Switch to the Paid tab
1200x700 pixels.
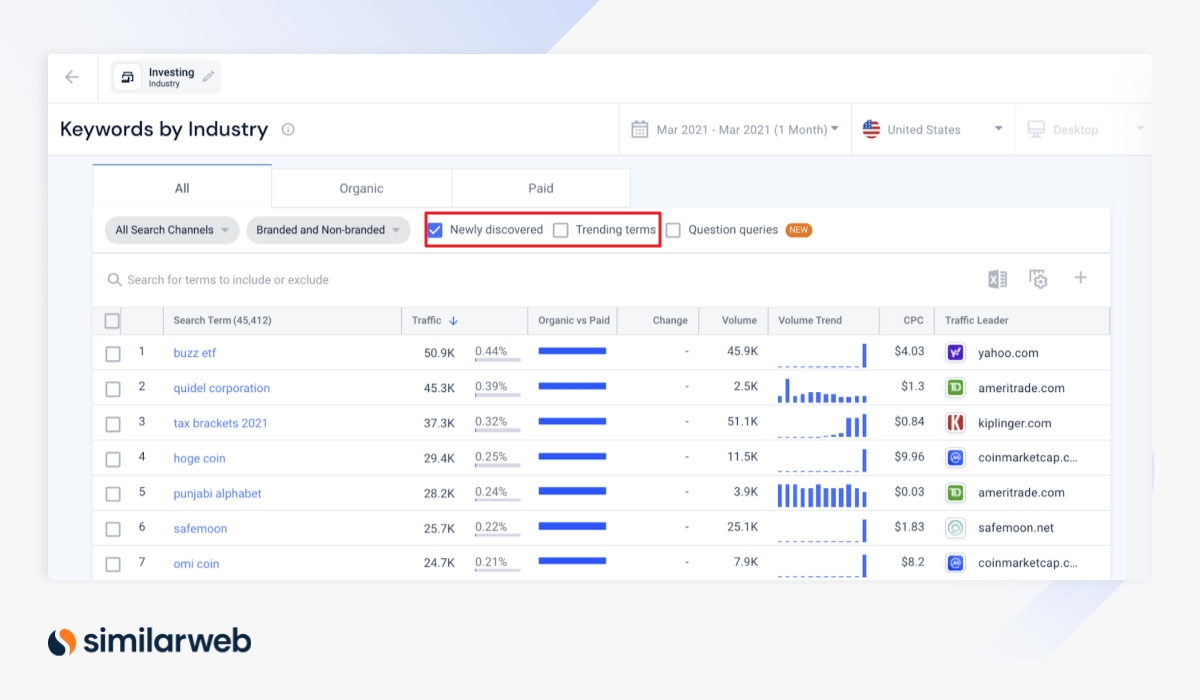pos(540,188)
